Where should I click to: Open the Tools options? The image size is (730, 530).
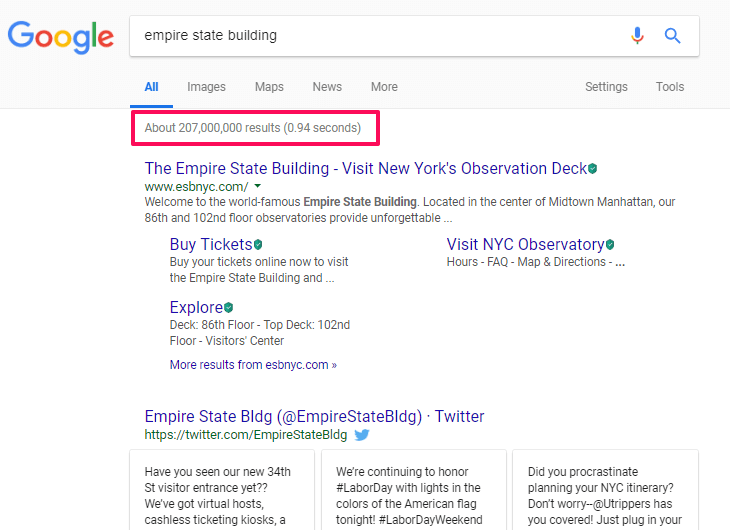click(x=670, y=87)
